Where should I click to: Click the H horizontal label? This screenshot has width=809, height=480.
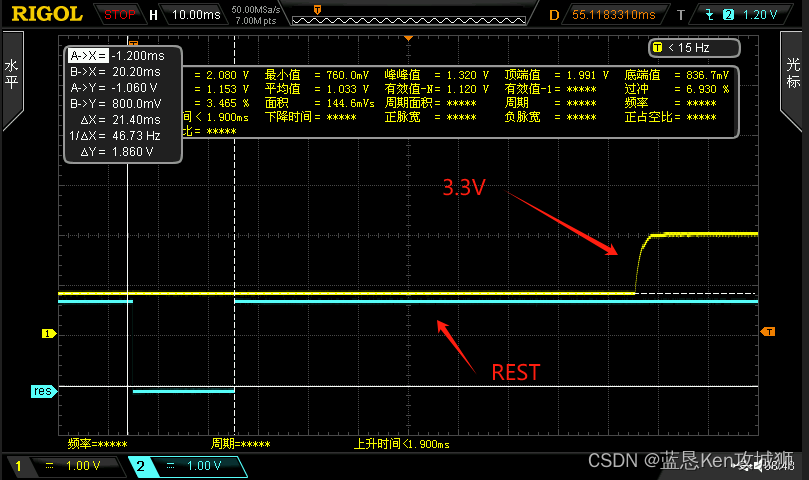point(153,15)
